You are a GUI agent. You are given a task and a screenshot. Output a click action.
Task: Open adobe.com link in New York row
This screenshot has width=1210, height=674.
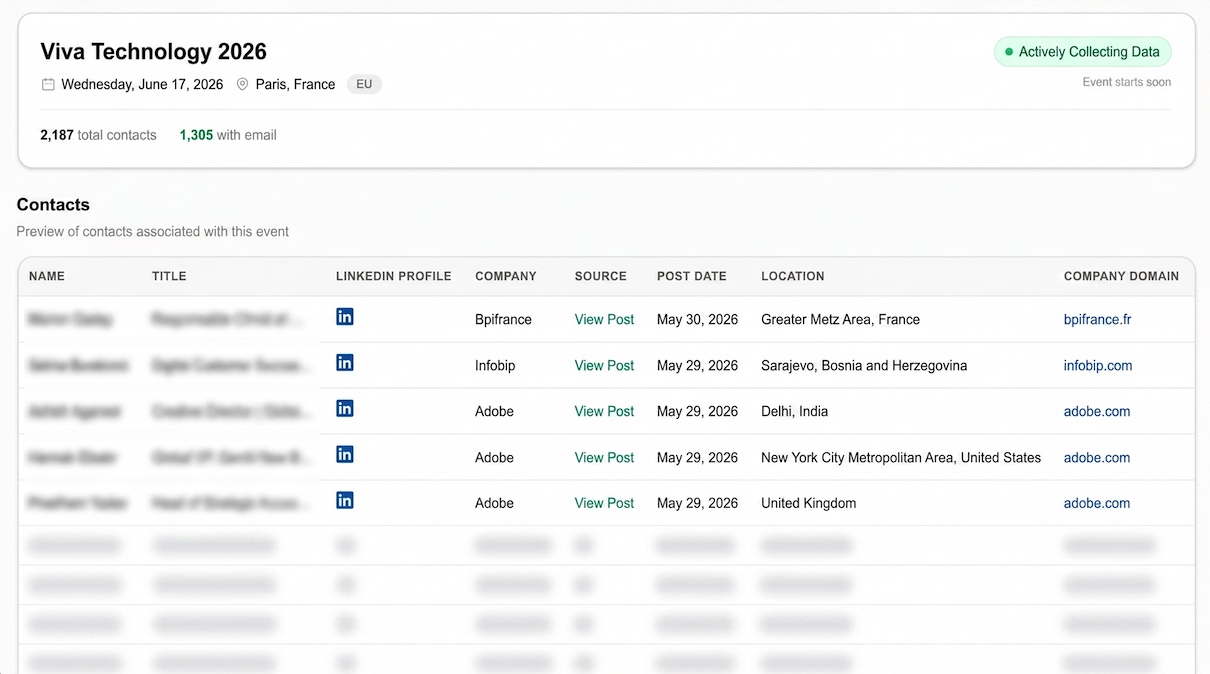point(1097,458)
